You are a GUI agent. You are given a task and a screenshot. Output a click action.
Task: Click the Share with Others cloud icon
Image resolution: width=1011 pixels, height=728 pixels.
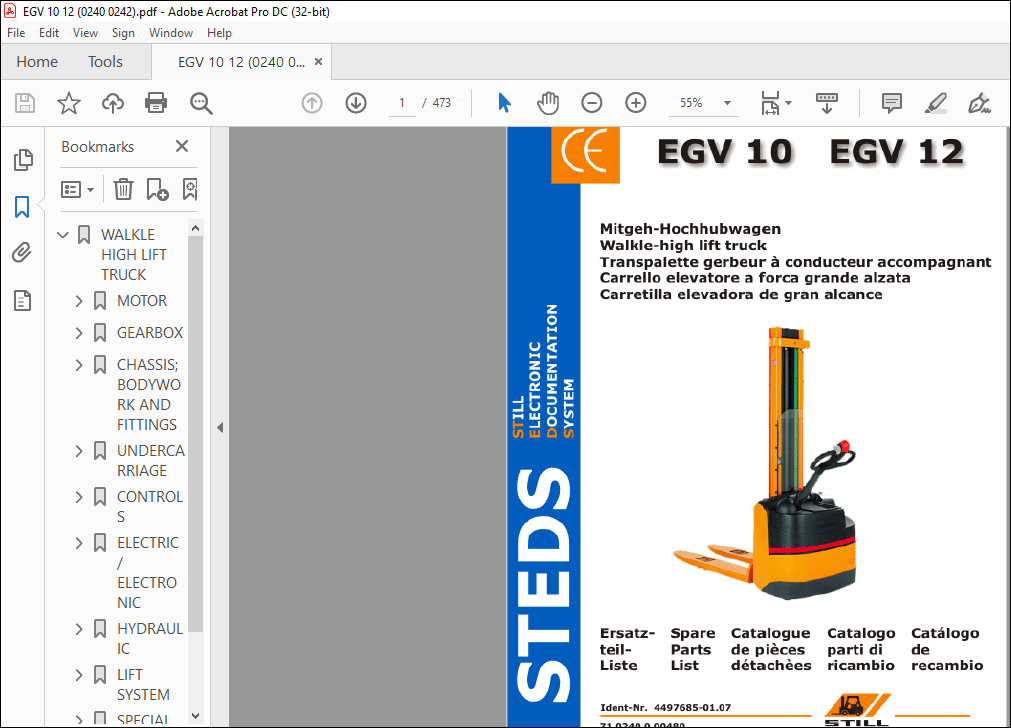click(112, 102)
